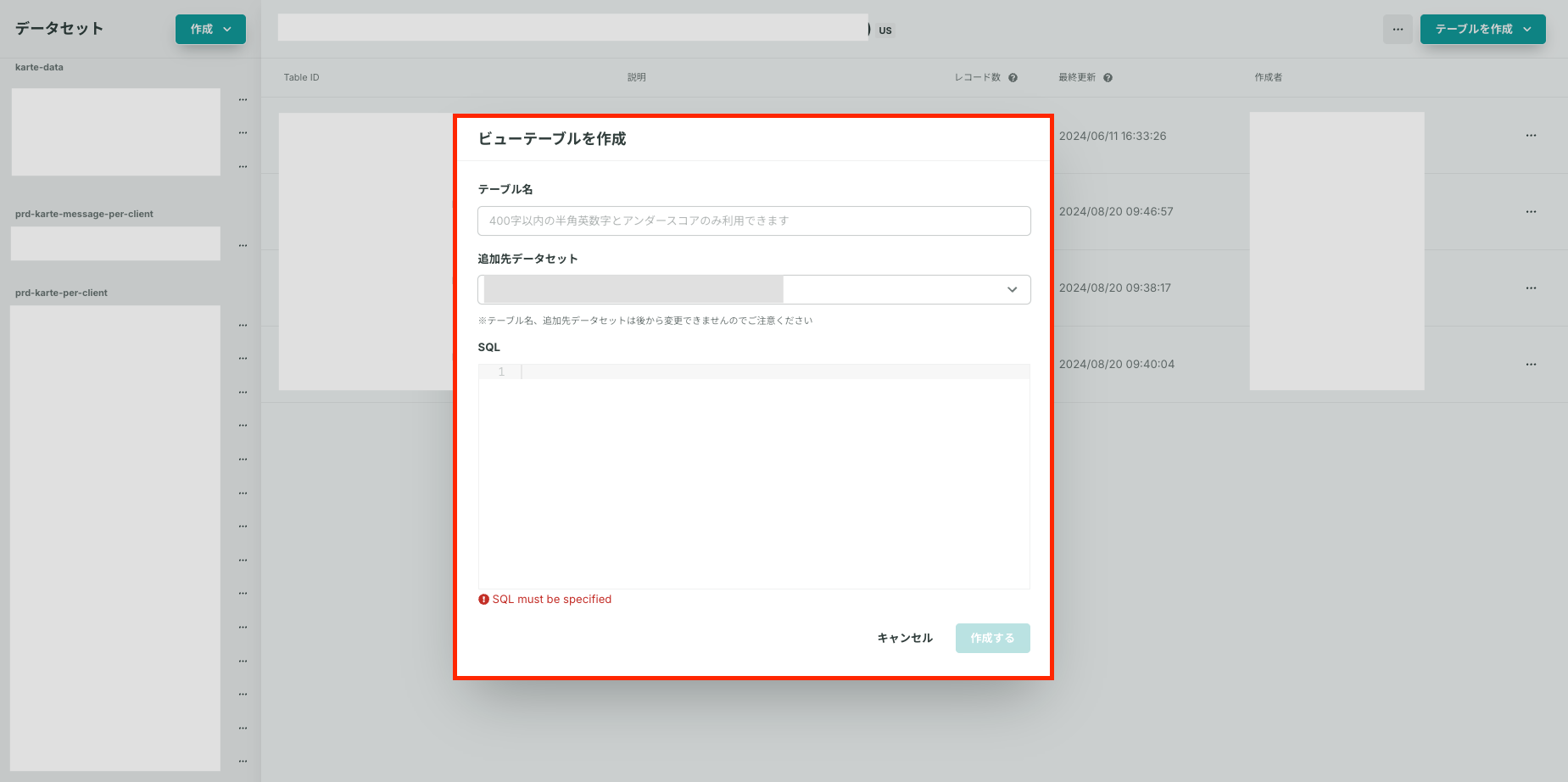Screen dimensions: 1568x782
Task: Click the テーブル名 input field
Action: [x=754, y=221]
